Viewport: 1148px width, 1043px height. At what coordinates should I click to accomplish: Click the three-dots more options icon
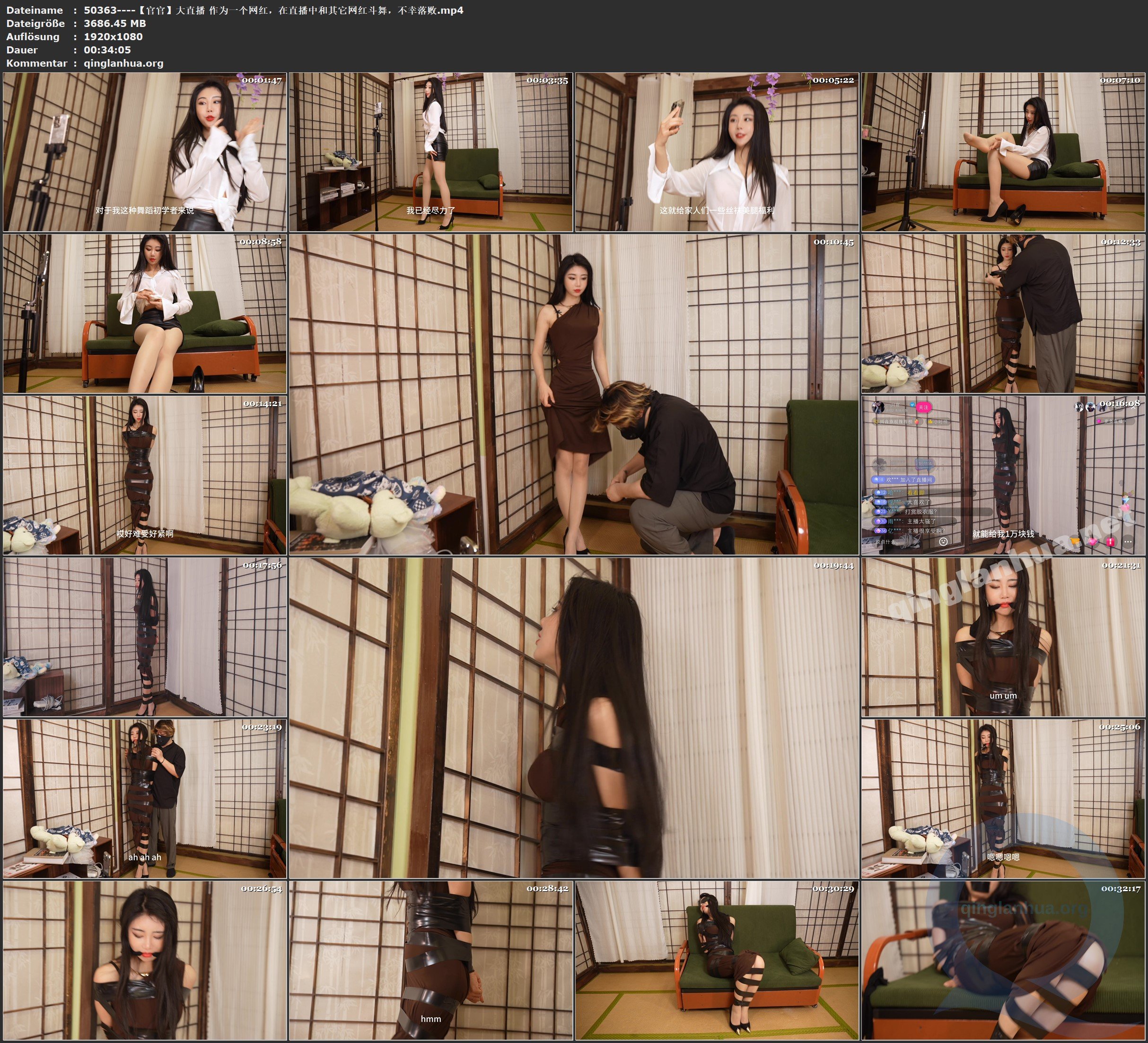pos(1128,542)
